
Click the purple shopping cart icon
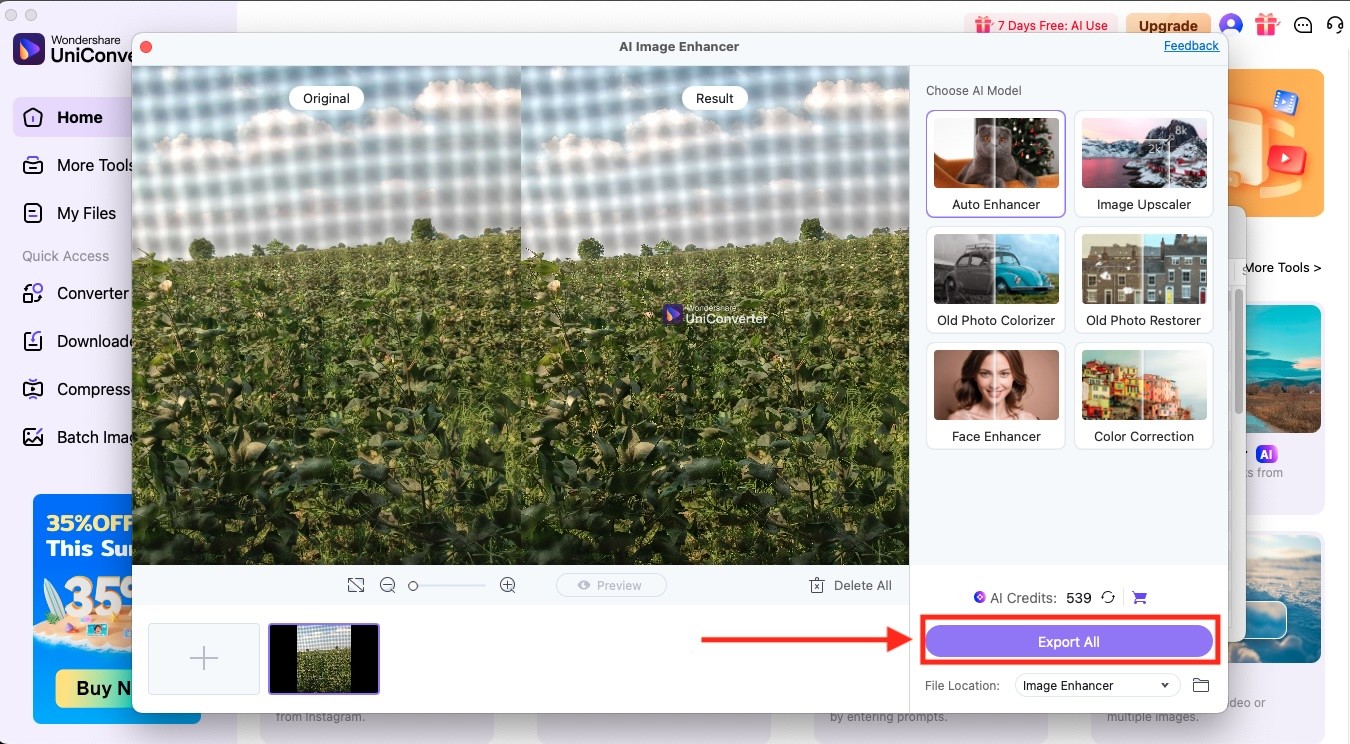[x=1139, y=597]
